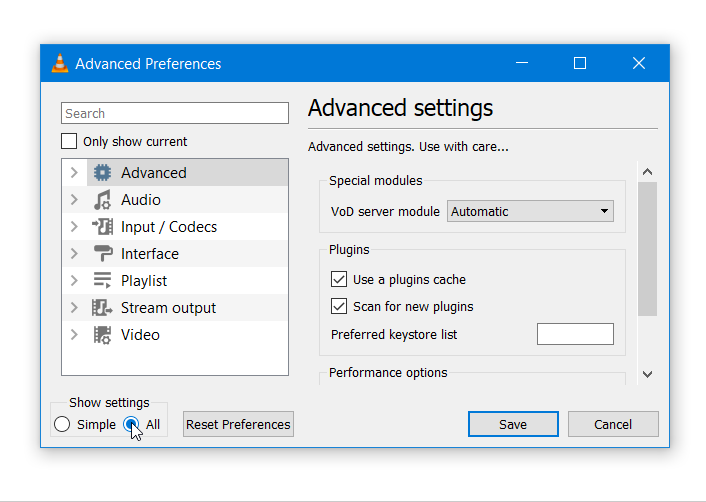Open the VoD server module dropdown

click(x=530, y=211)
